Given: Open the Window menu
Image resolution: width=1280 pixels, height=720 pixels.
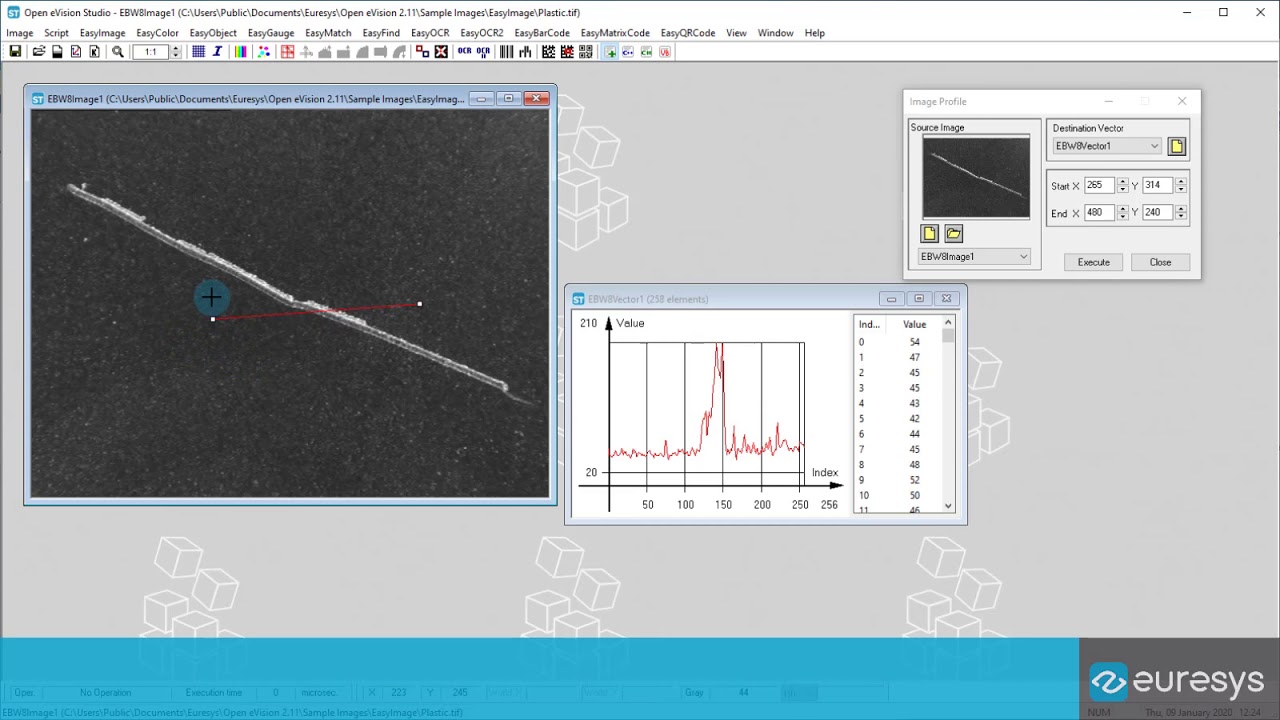Looking at the screenshot, I should click(x=775, y=33).
